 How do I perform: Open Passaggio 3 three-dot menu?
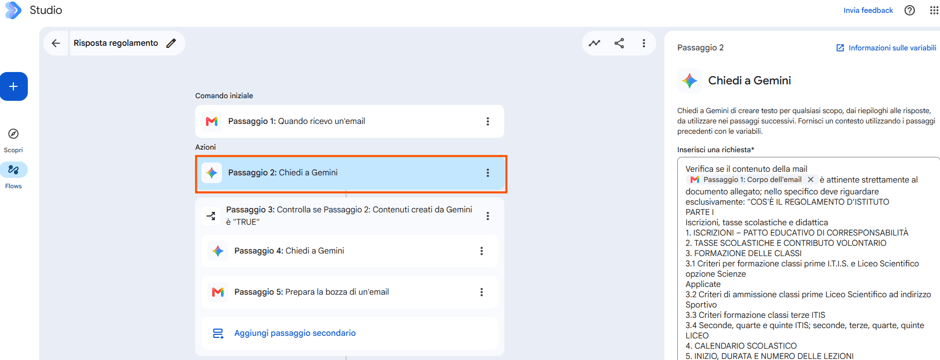487,216
